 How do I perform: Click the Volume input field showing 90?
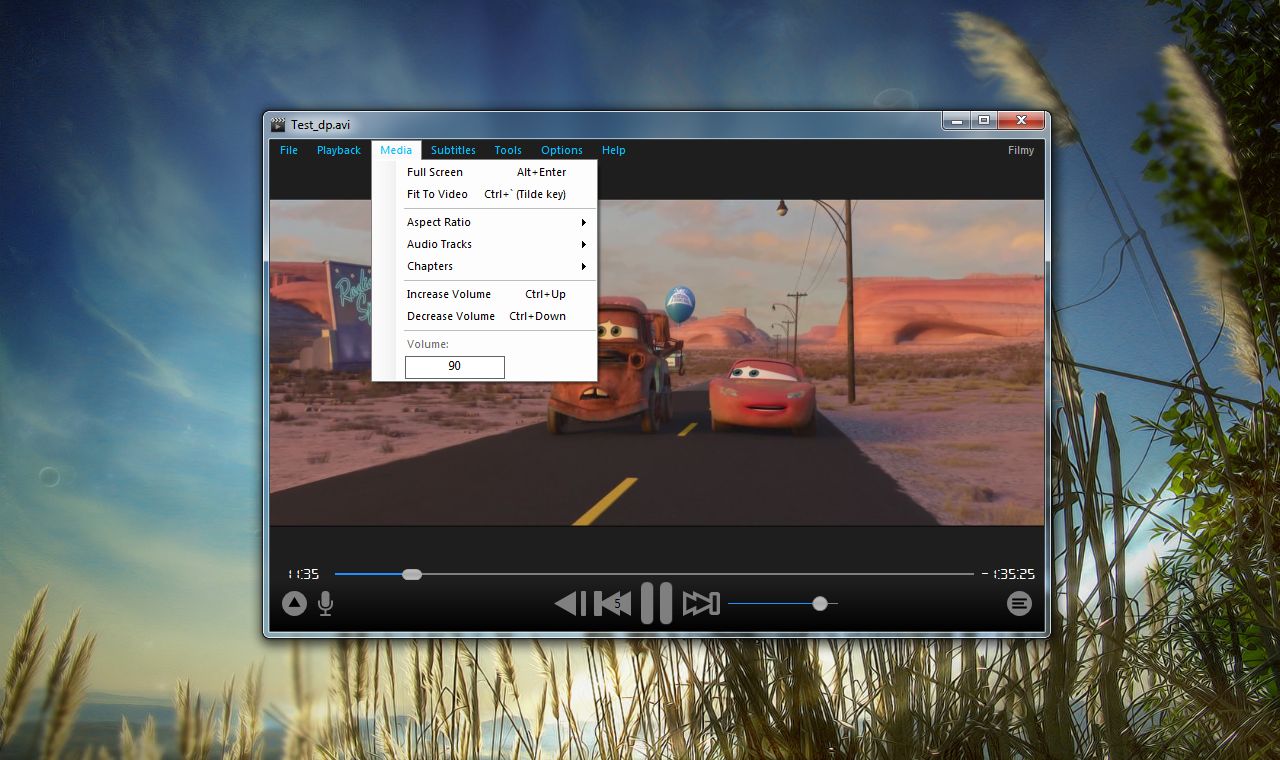pos(455,367)
